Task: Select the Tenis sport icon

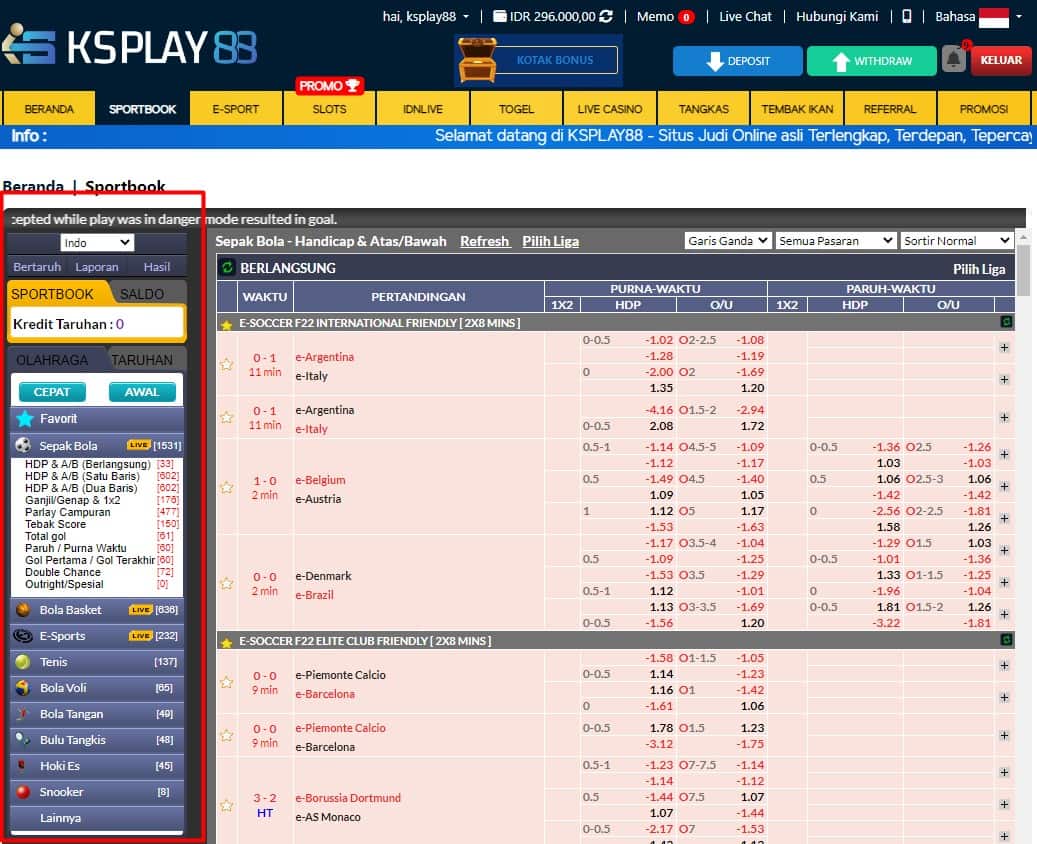Action: pyautogui.click(x=22, y=662)
